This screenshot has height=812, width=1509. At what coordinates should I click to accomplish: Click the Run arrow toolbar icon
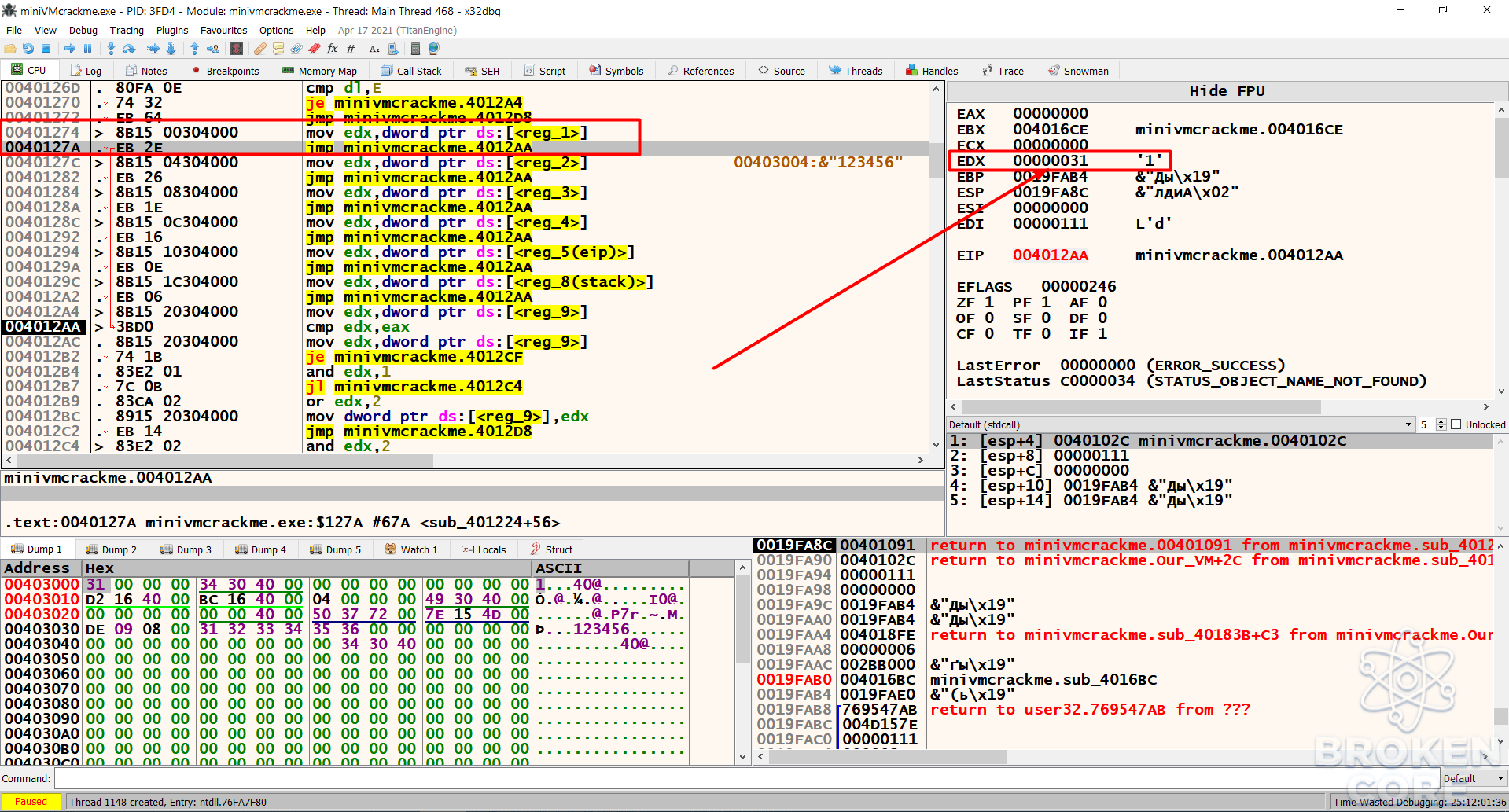70,49
